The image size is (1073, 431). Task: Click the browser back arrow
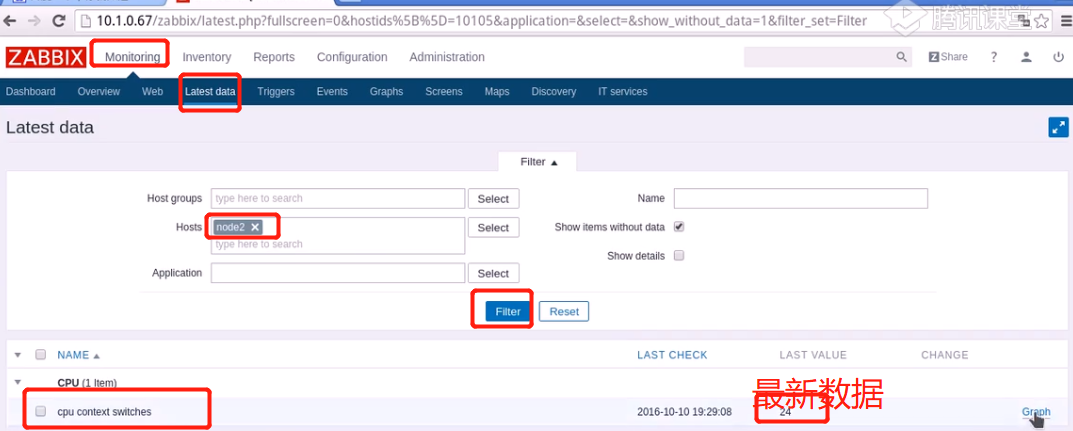click(12, 21)
